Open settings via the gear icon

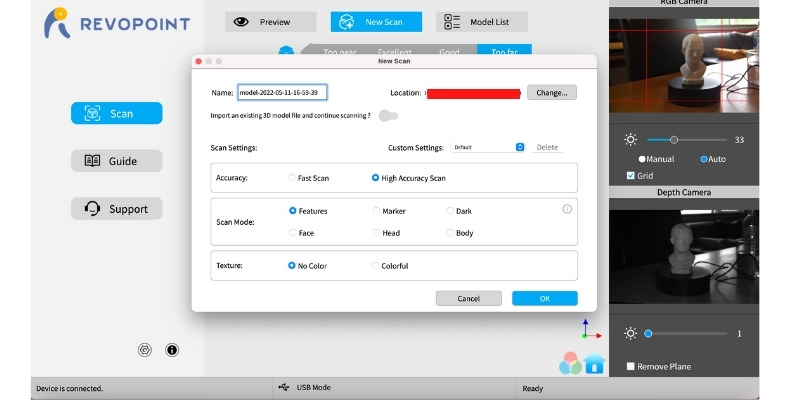click(x=145, y=350)
